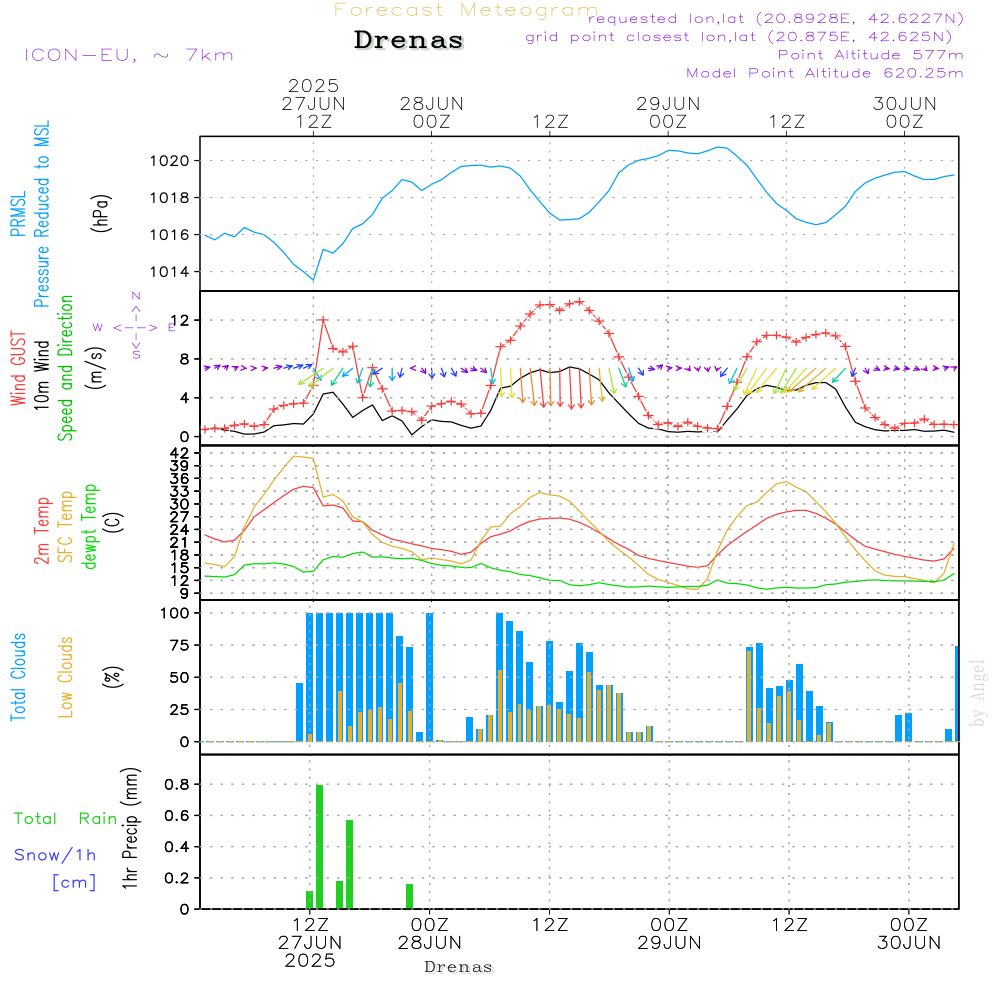Image resolution: width=1000 pixels, height=1000 pixels.
Task: Select the '(hPa)' unit label
Action: click(x=100, y=213)
